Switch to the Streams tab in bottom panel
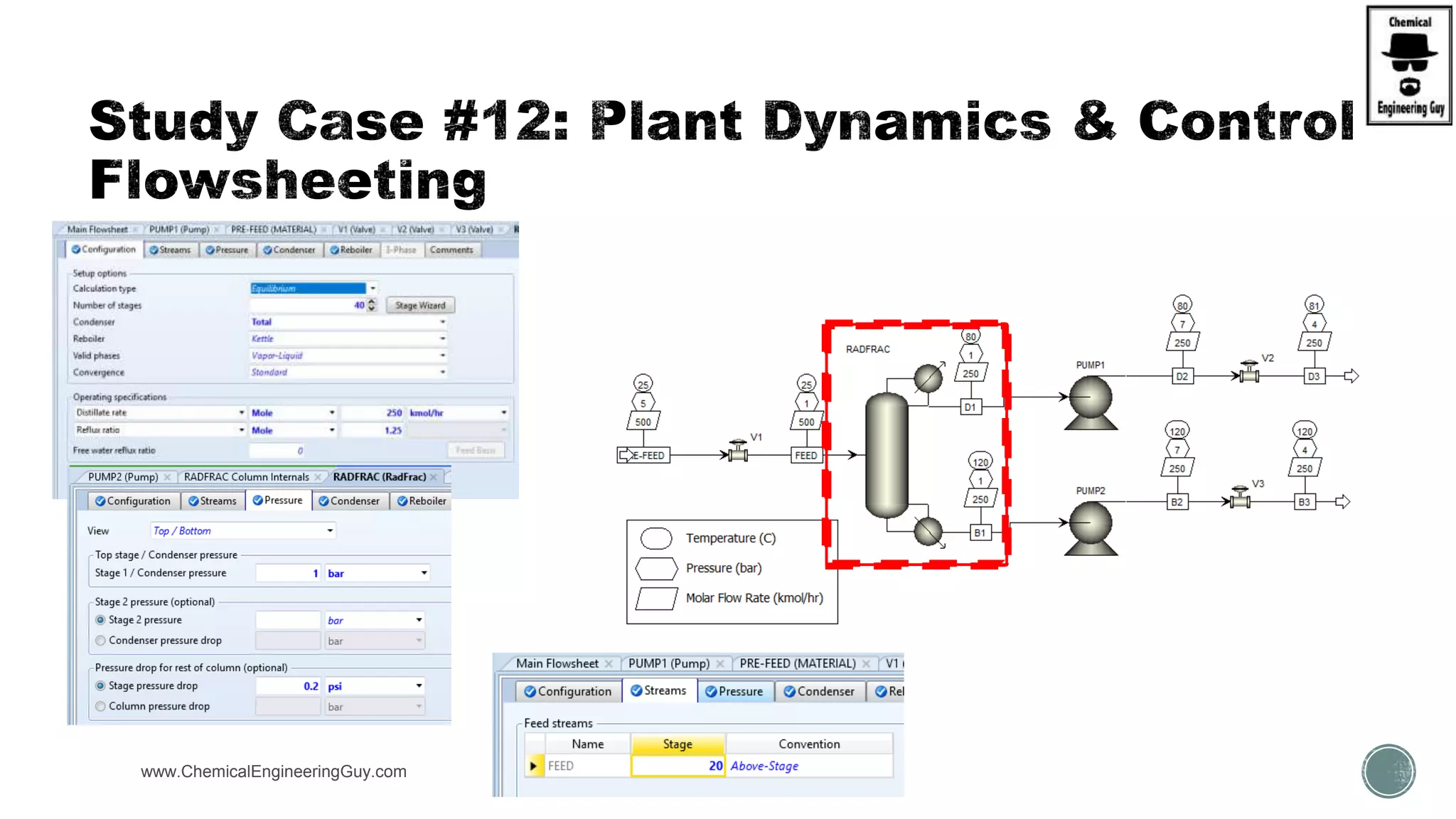Screen dimensions: 1456x819 point(658,691)
